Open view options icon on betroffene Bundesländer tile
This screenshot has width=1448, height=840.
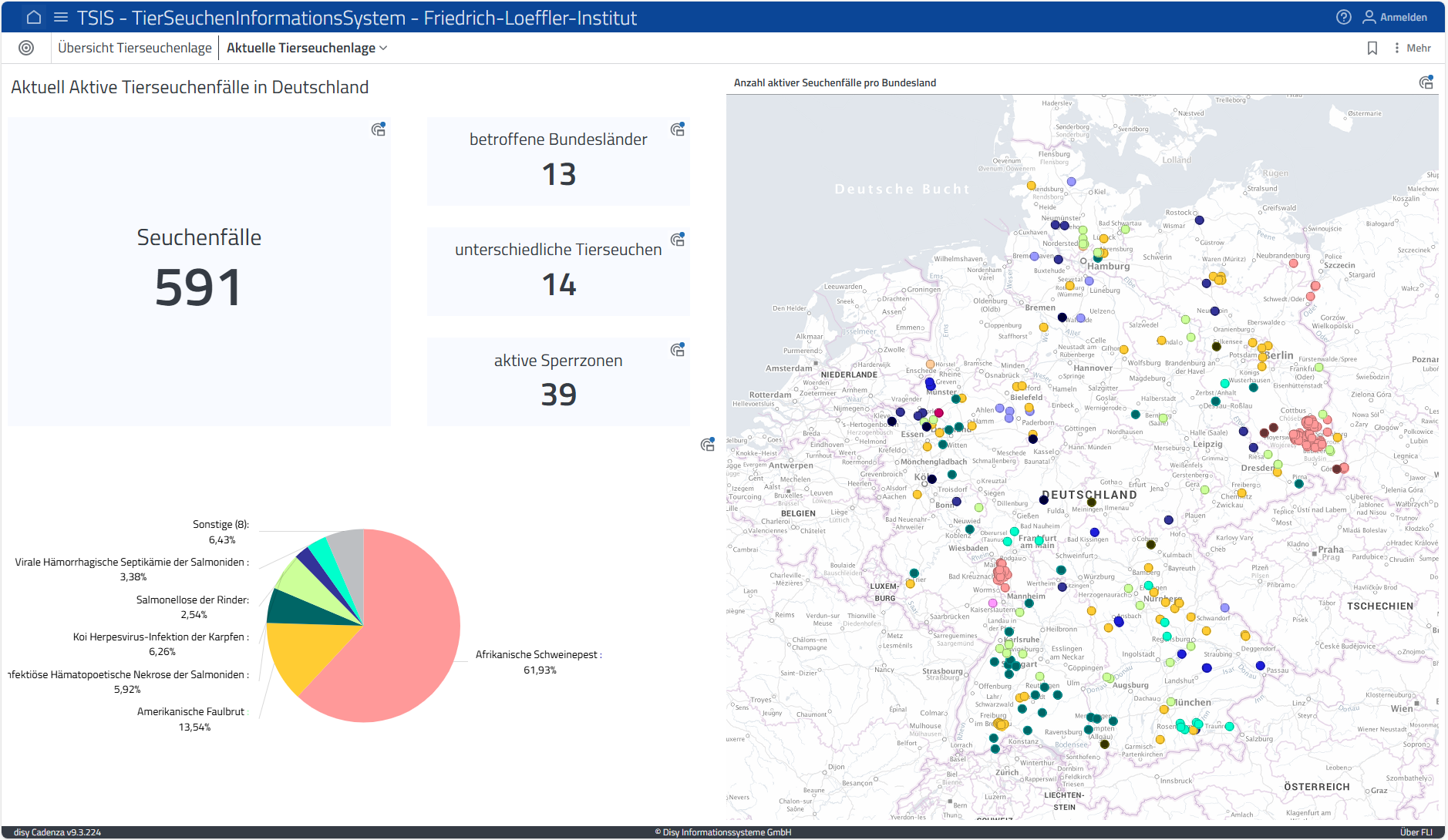(x=677, y=129)
